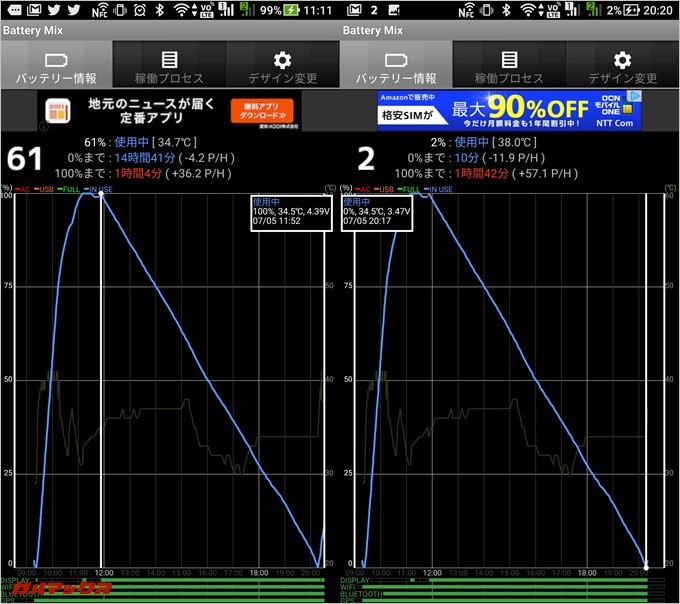
Task: Tap the 20:20 clock in right status bar
Action: click(658, 11)
